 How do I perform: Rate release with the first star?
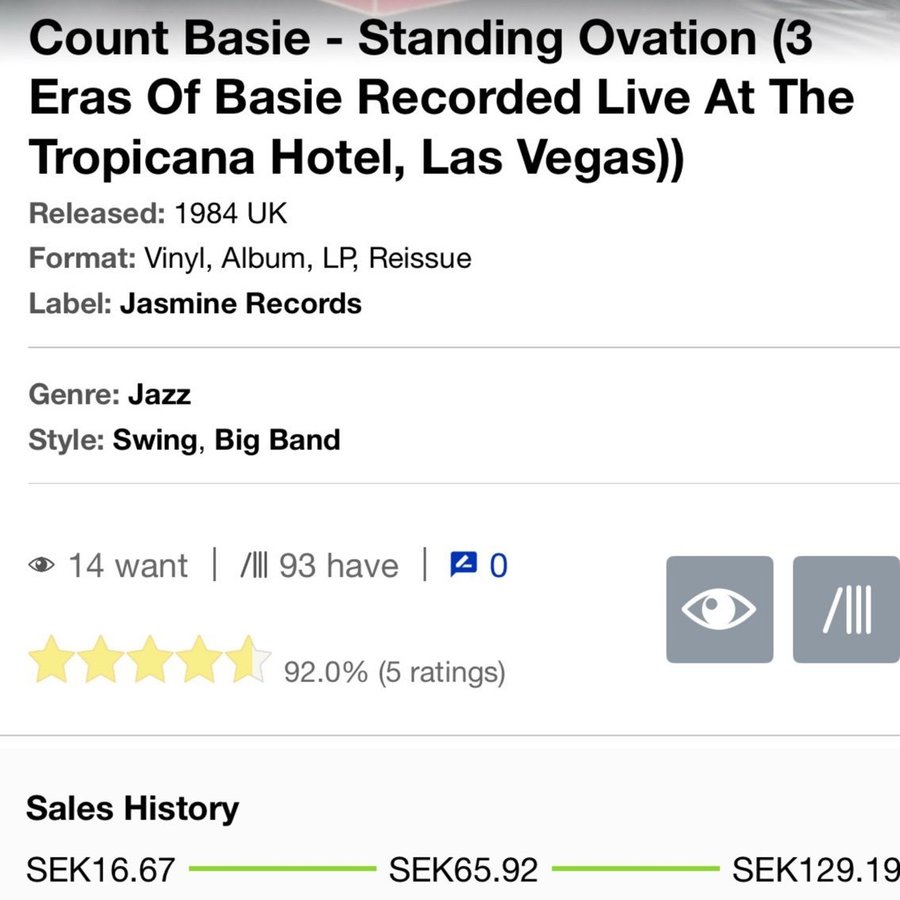(x=52, y=660)
